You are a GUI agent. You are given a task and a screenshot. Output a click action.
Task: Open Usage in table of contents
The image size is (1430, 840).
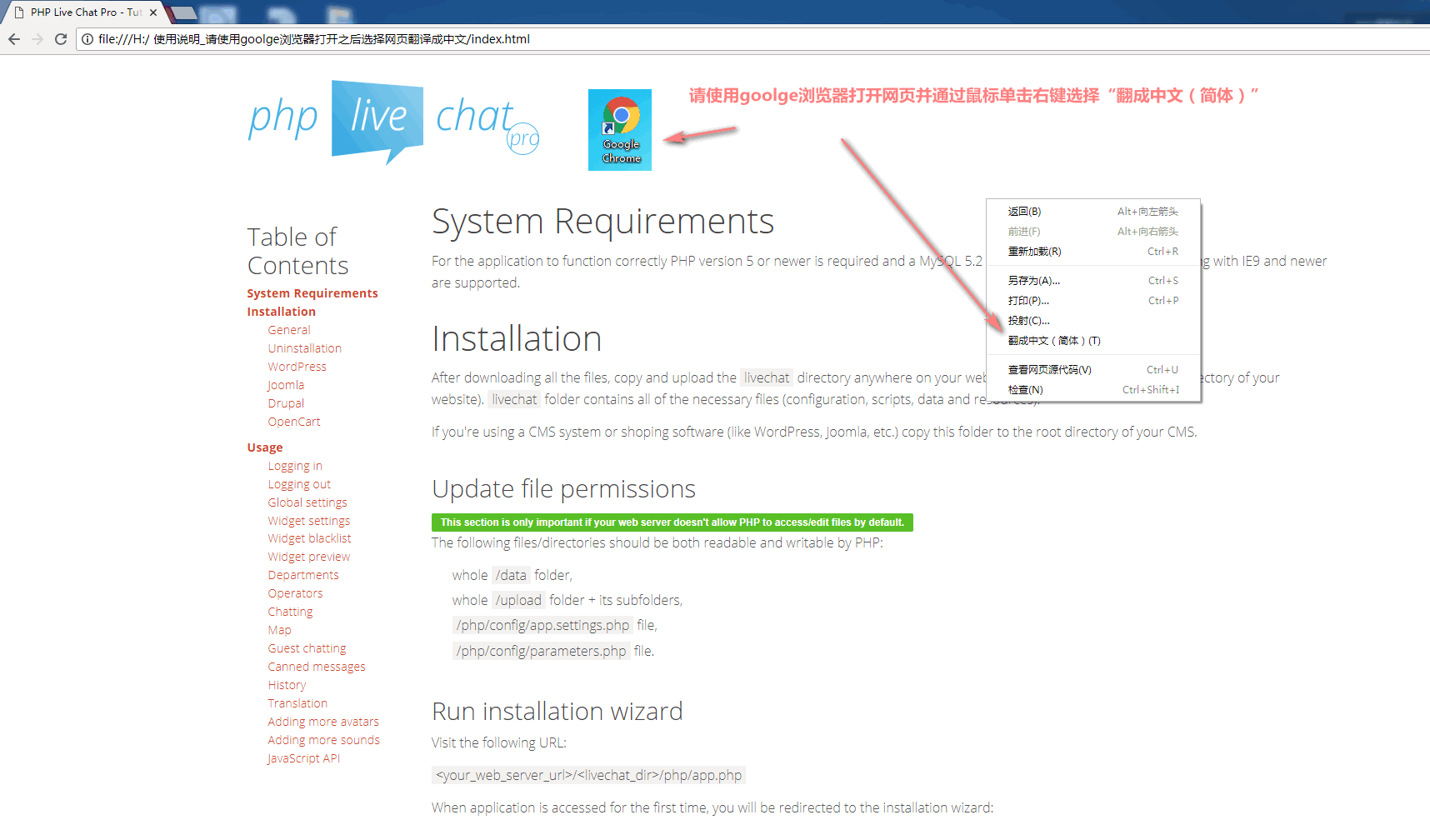point(265,447)
